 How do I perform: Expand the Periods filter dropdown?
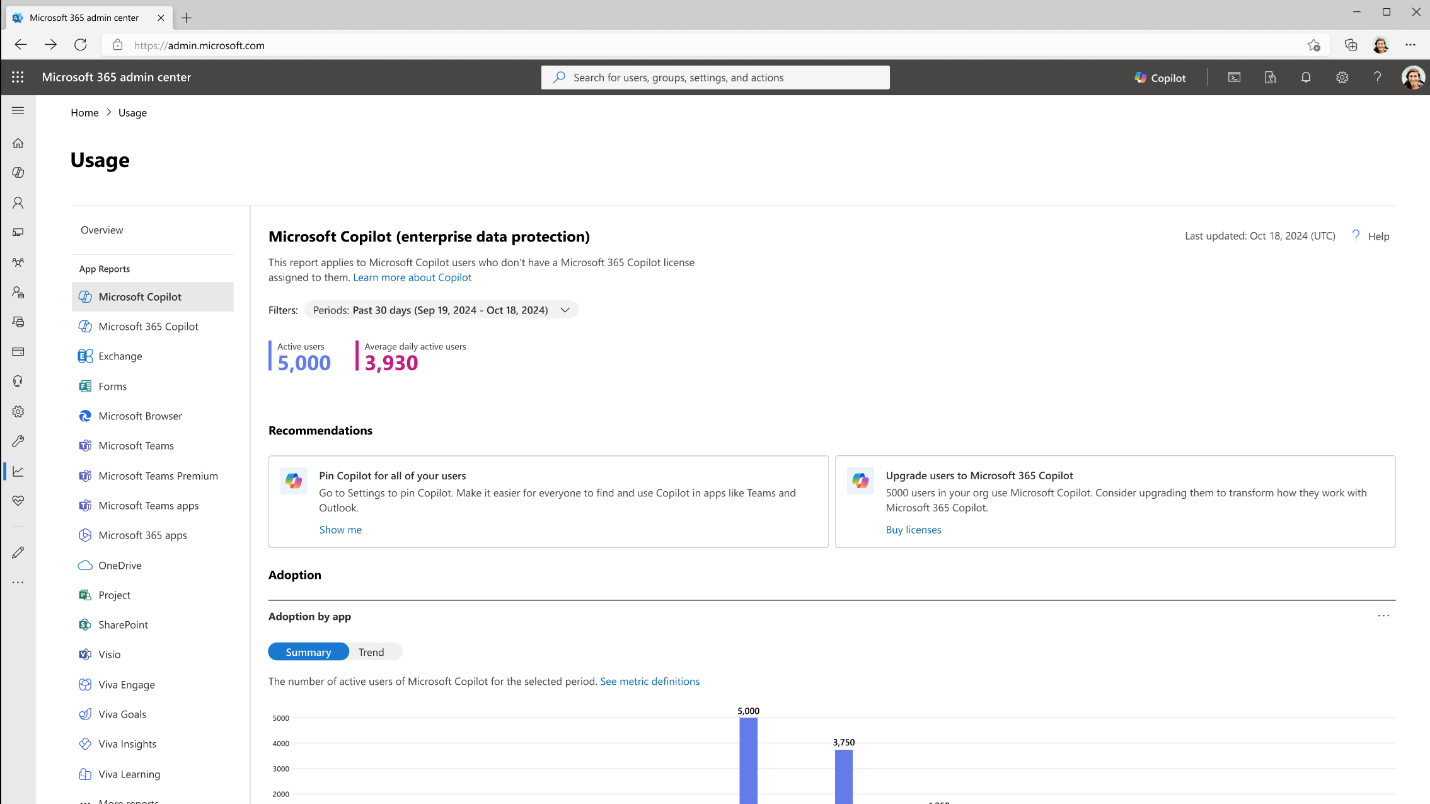click(441, 310)
